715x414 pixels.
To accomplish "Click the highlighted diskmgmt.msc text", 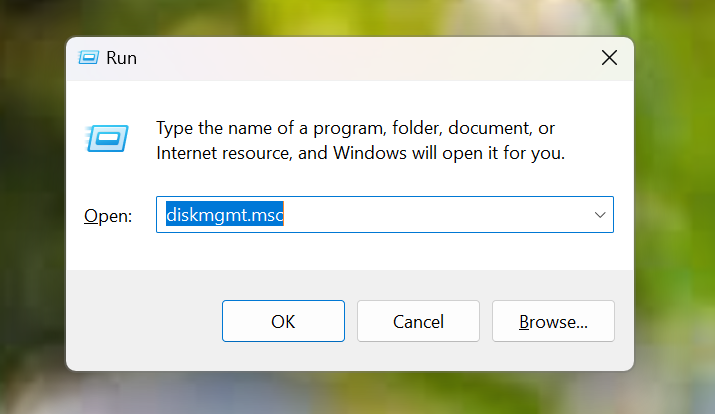I will click(225, 214).
